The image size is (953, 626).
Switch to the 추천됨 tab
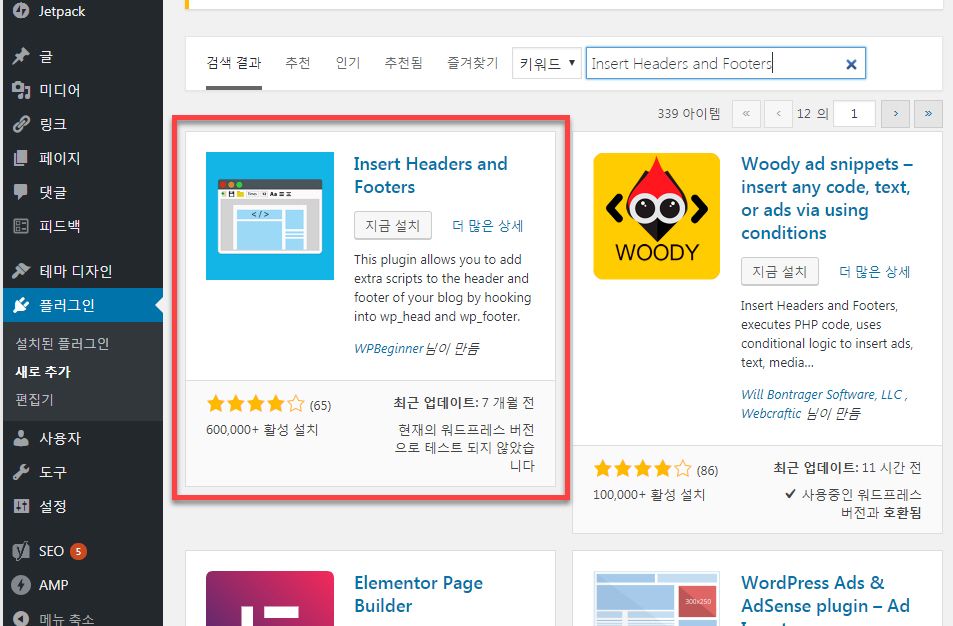coord(404,63)
